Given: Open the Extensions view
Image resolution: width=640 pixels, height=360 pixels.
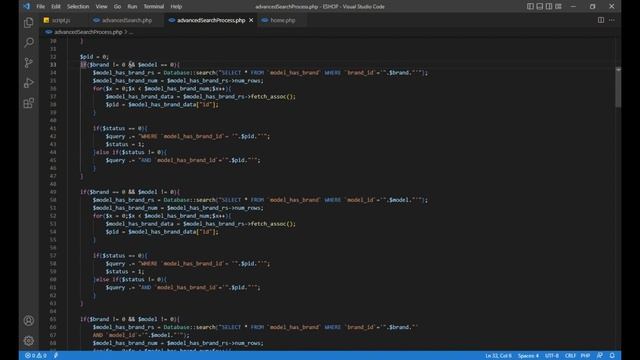Looking at the screenshot, I should [29, 103].
